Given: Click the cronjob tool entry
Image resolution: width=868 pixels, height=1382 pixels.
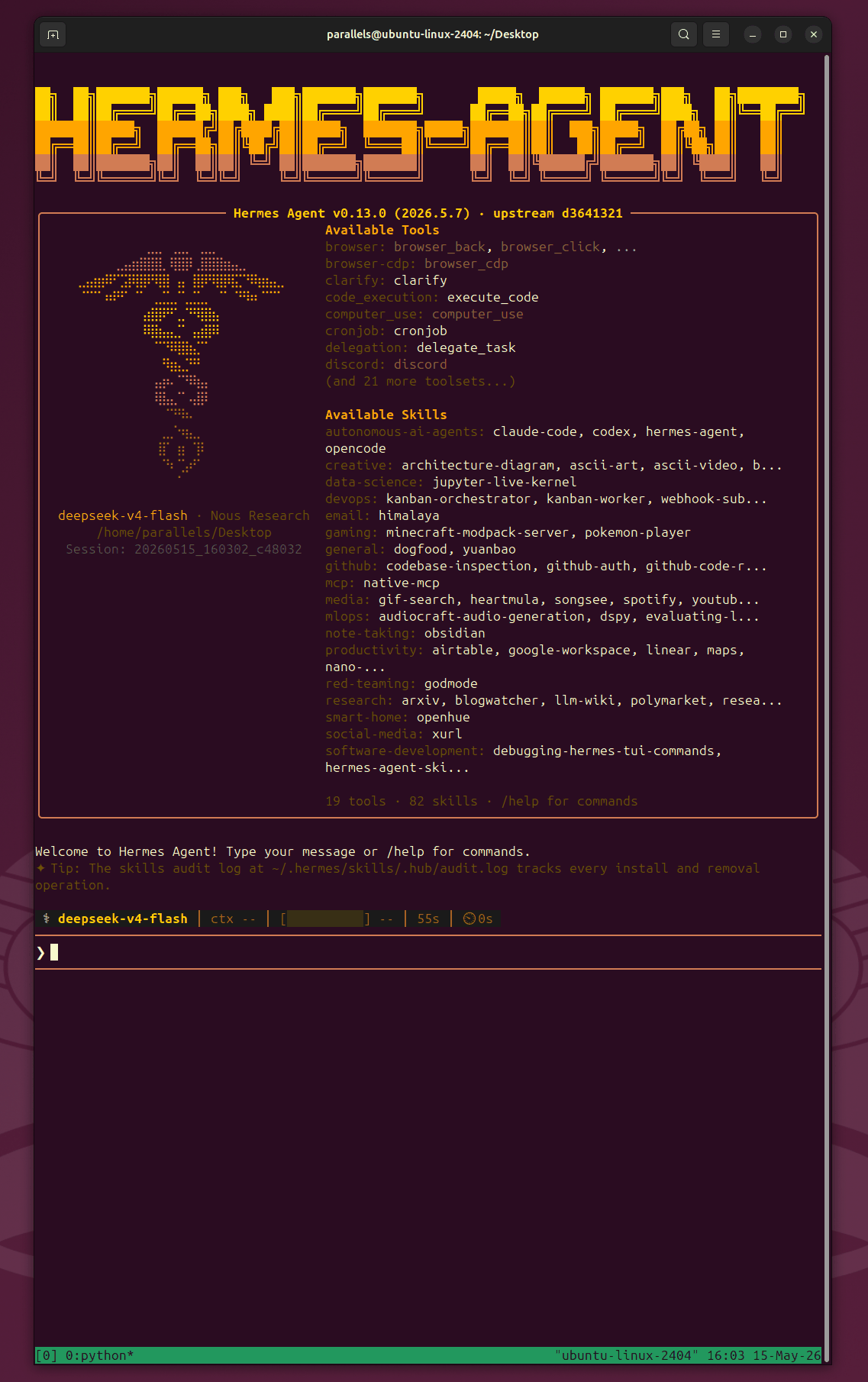Looking at the screenshot, I should [x=421, y=331].
